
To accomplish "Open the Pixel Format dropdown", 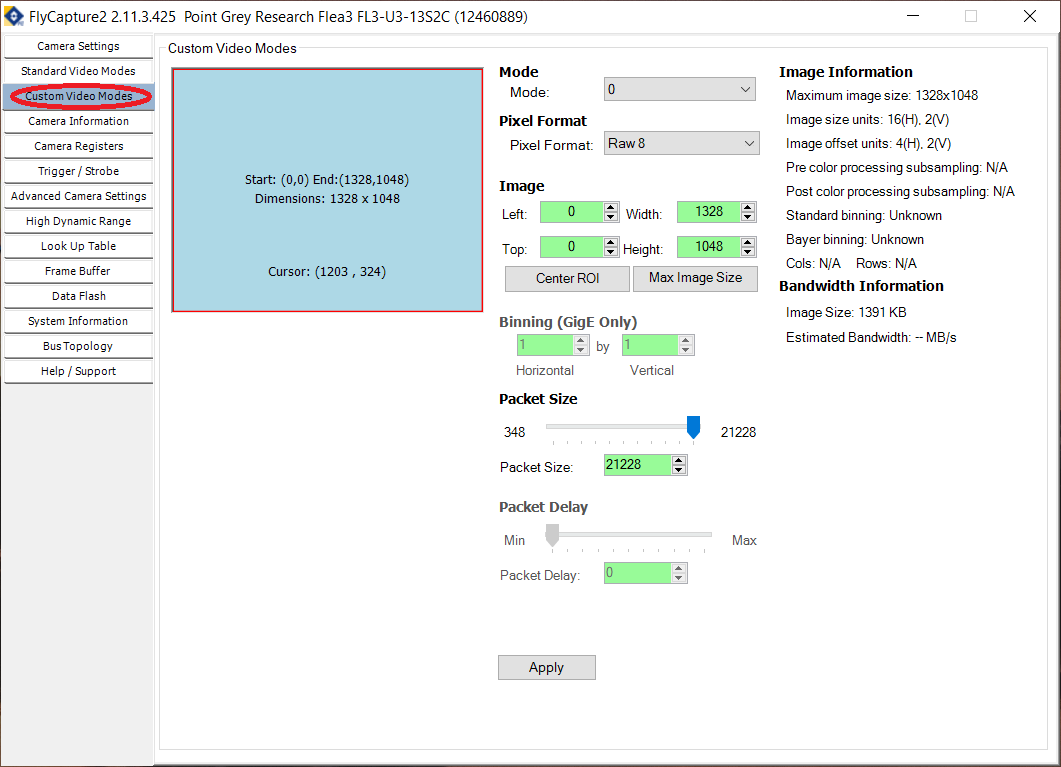I will pyautogui.click(x=681, y=142).
